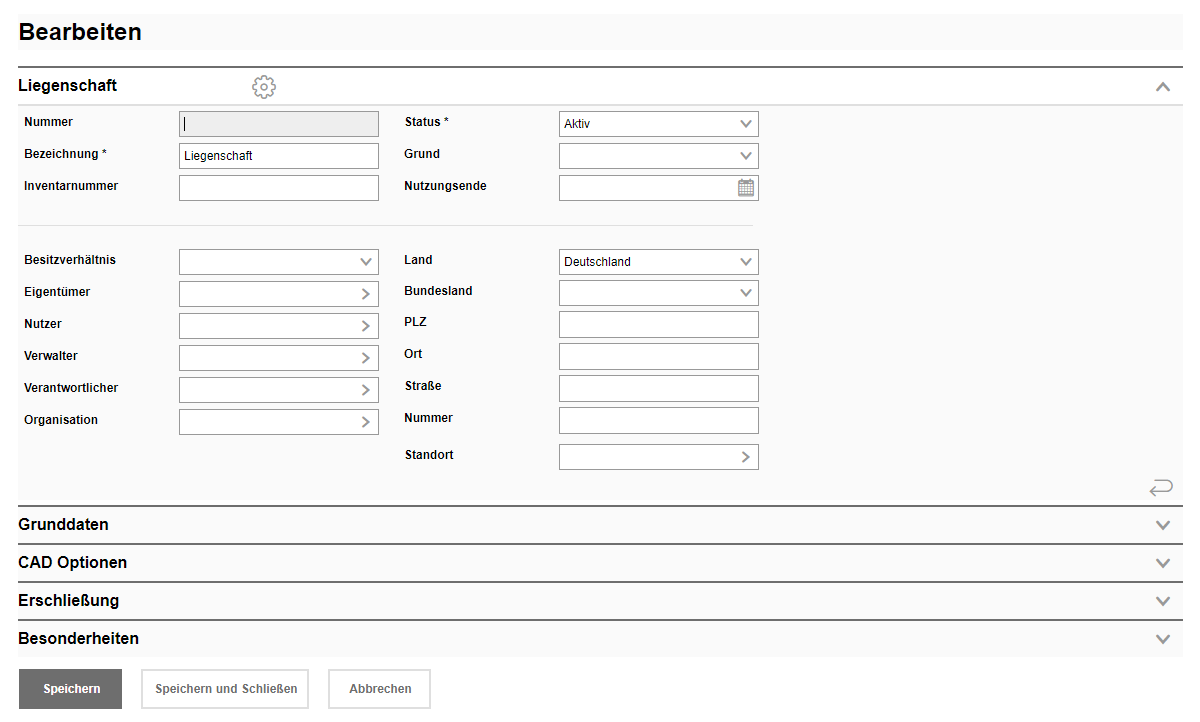Screen dimensions: 1200x722
Task: Open the Verwalter selection arrow
Action: point(366,358)
